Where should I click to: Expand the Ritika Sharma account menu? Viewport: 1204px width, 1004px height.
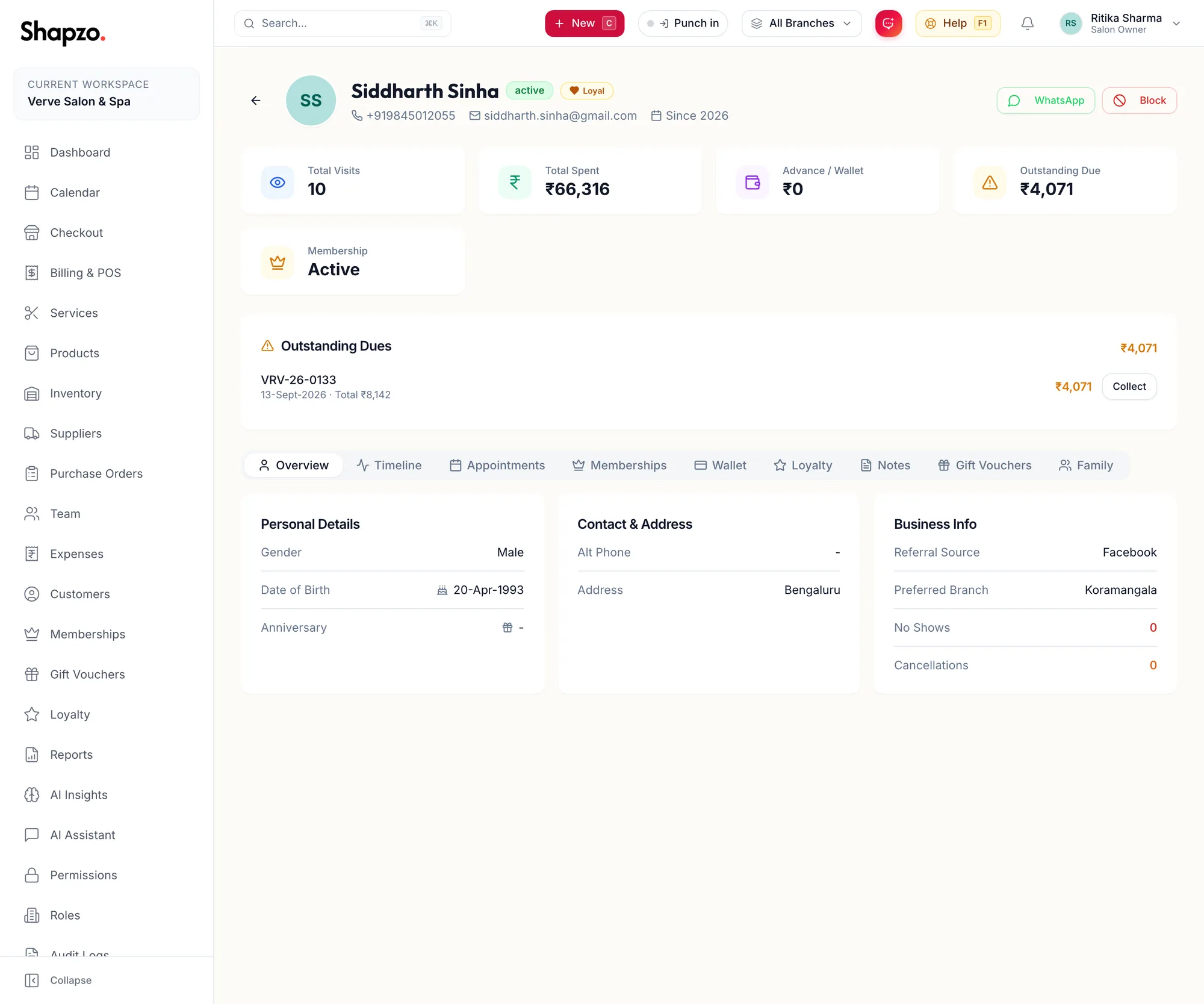pos(1120,23)
